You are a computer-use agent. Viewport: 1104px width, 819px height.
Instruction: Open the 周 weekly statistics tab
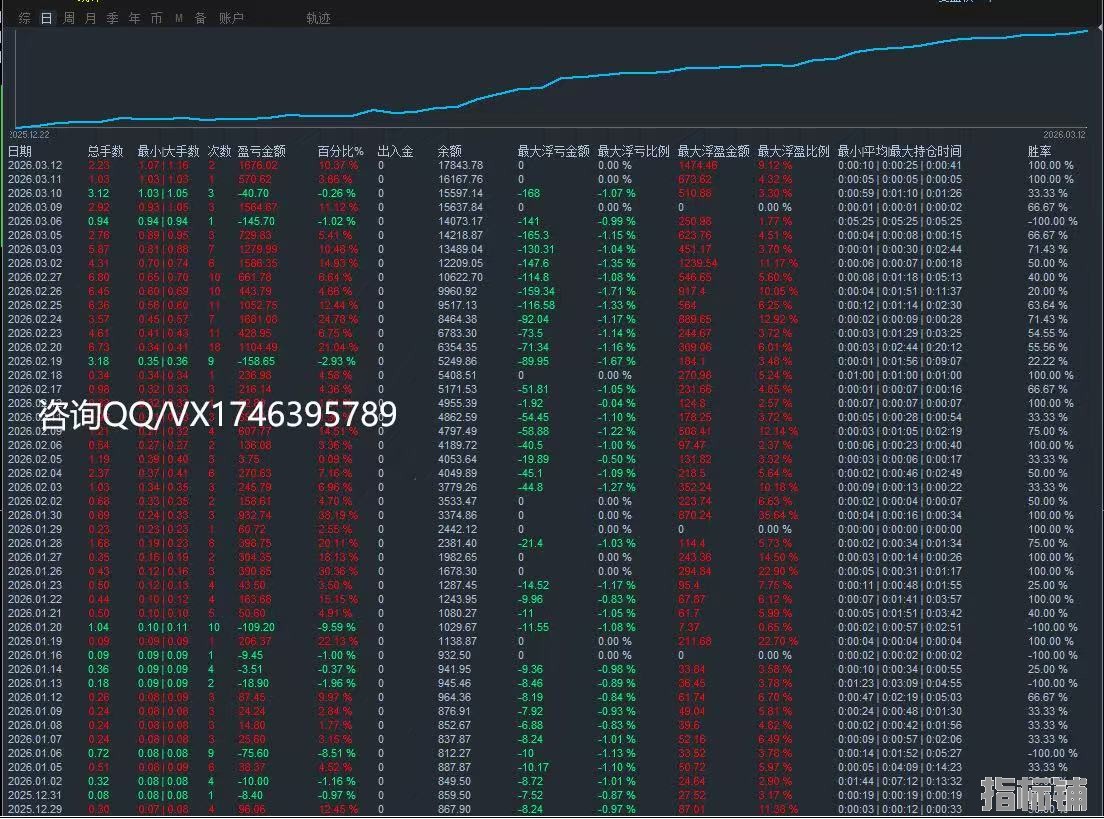68,18
